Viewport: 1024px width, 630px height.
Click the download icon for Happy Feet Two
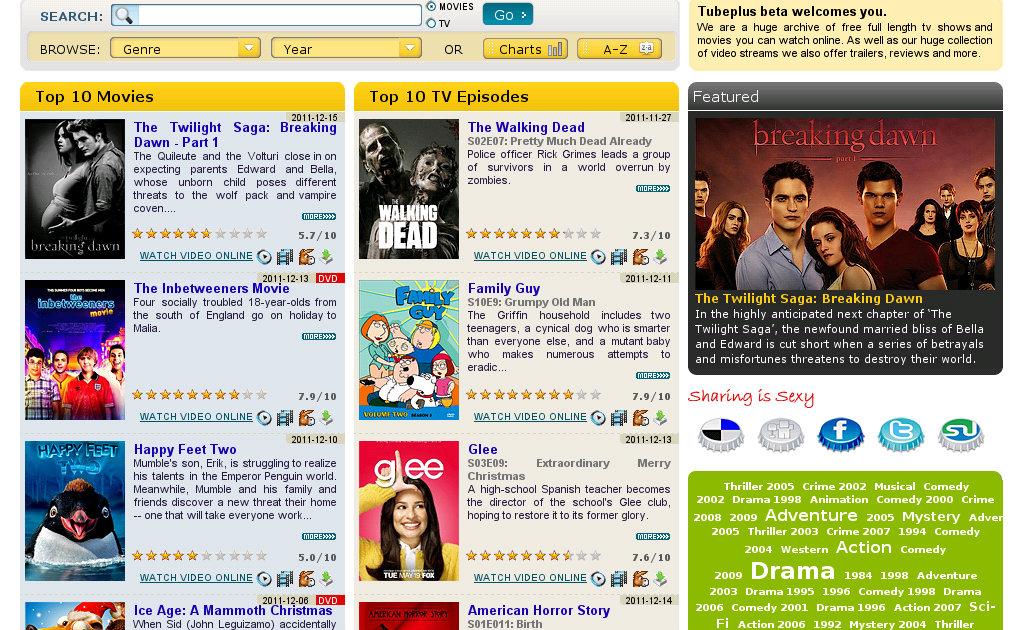[327, 578]
